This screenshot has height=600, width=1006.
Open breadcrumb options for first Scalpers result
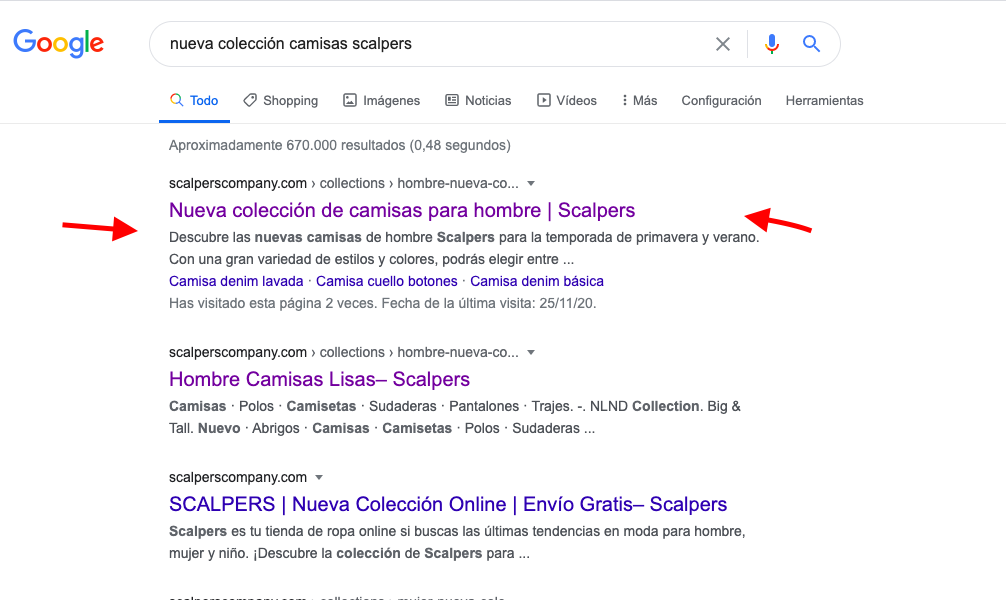pyautogui.click(x=531, y=183)
